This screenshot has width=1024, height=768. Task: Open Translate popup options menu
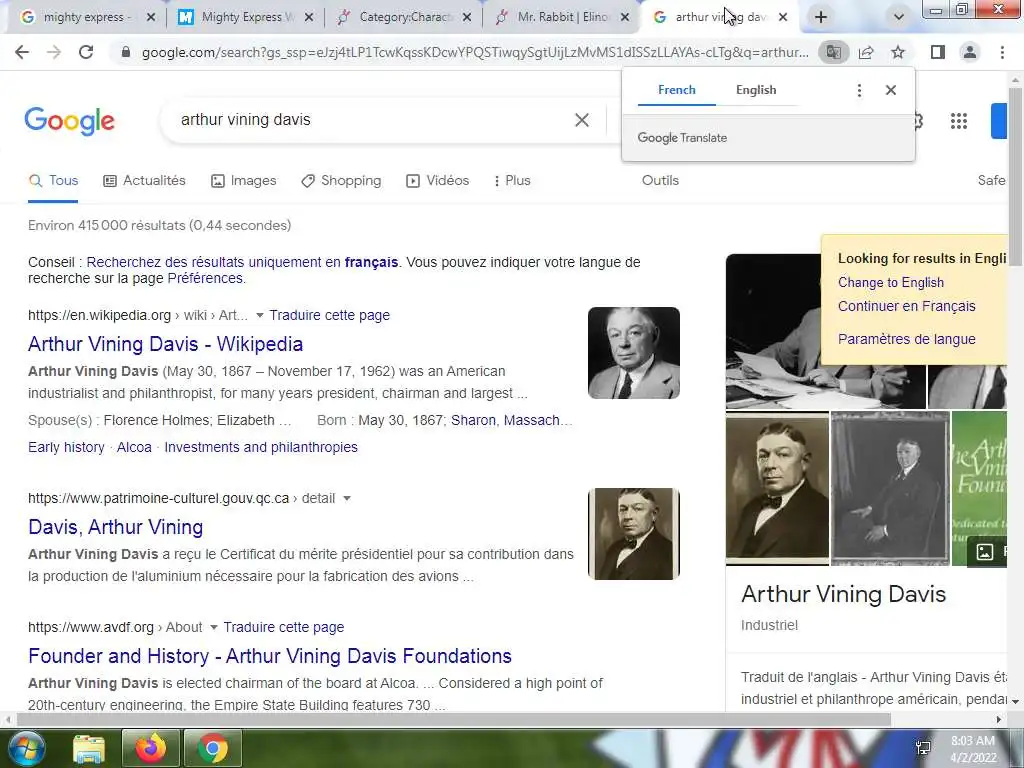859,90
